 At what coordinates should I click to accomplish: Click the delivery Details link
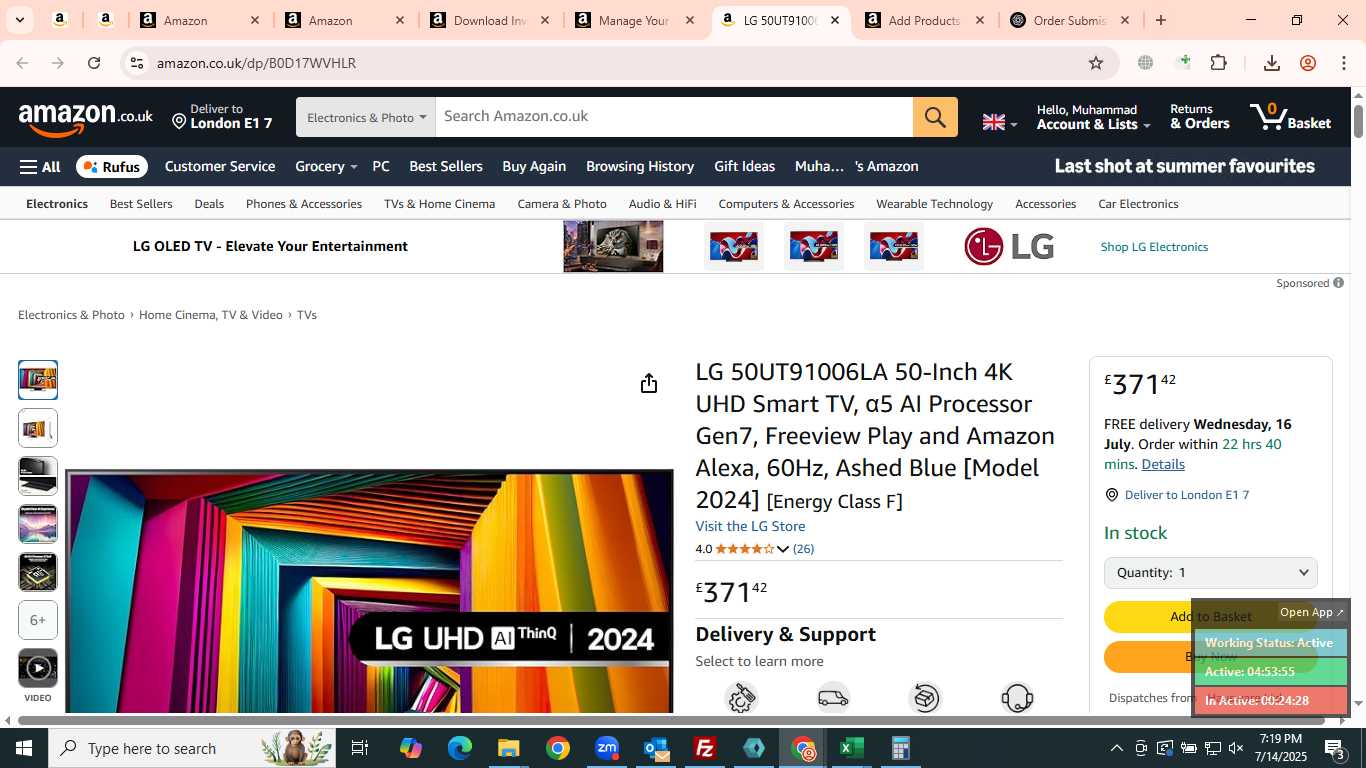point(1163,465)
